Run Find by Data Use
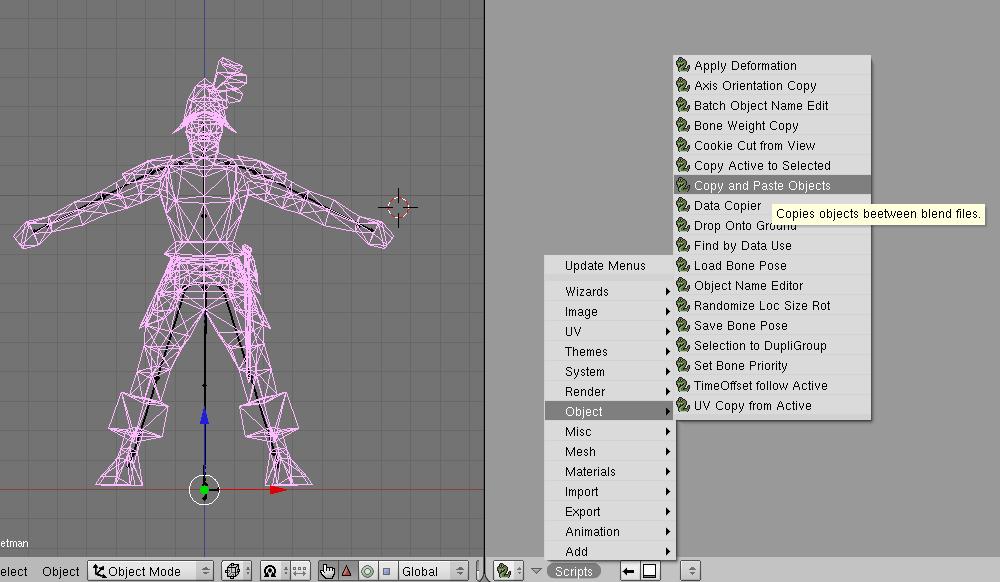Image resolution: width=1000 pixels, height=582 pixels. tap(772, 245)
